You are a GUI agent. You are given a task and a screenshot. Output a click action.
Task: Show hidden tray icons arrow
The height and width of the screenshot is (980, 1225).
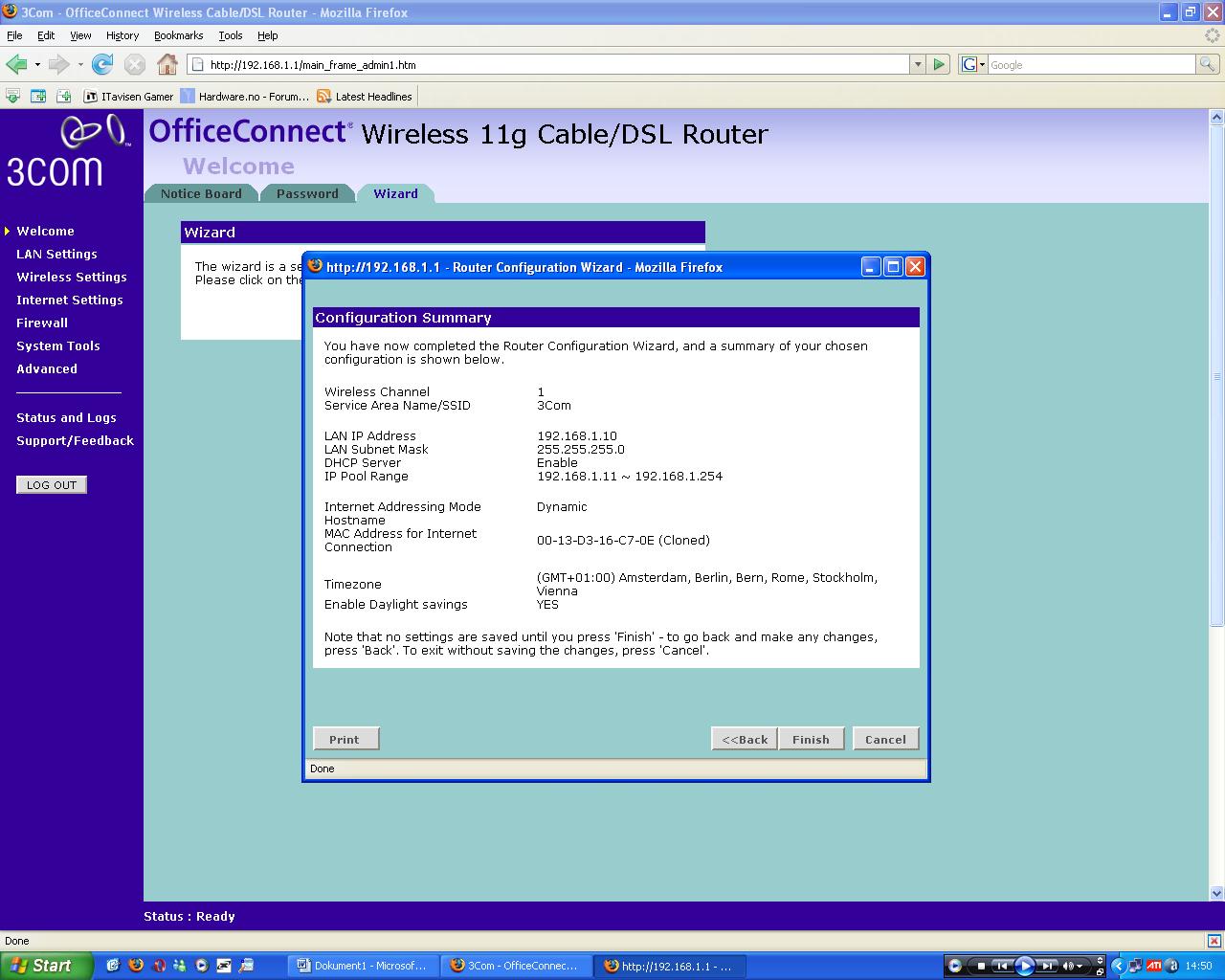[1118, 966]
